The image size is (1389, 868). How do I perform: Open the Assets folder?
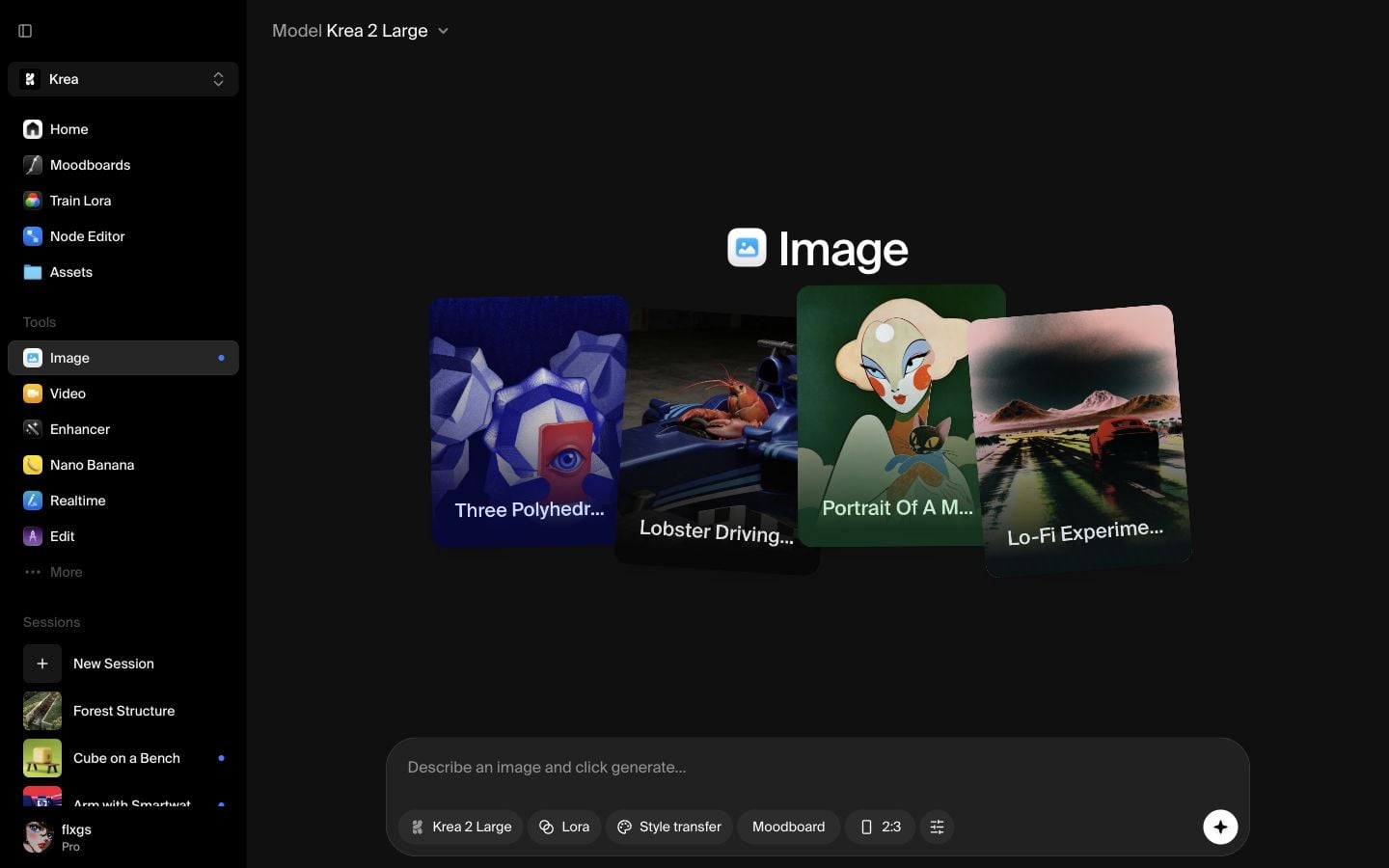point(123,272)
